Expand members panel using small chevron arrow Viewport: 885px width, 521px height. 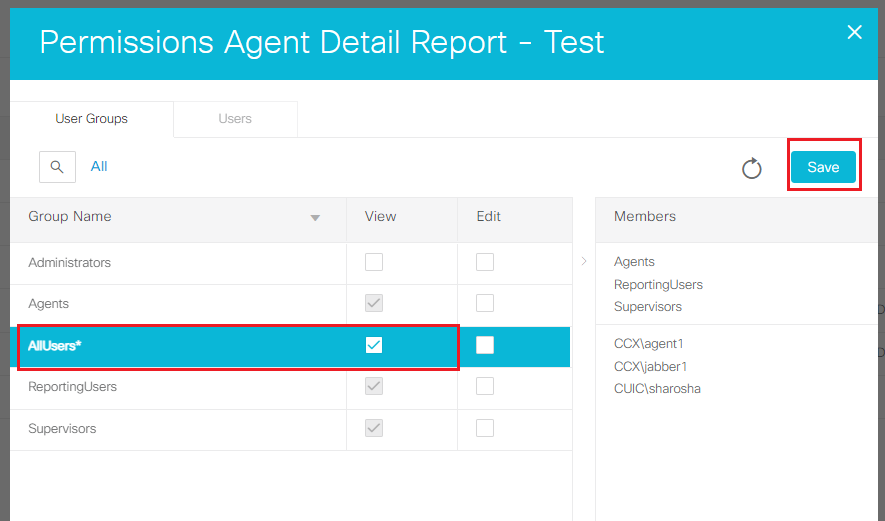[x=584, y=261]
